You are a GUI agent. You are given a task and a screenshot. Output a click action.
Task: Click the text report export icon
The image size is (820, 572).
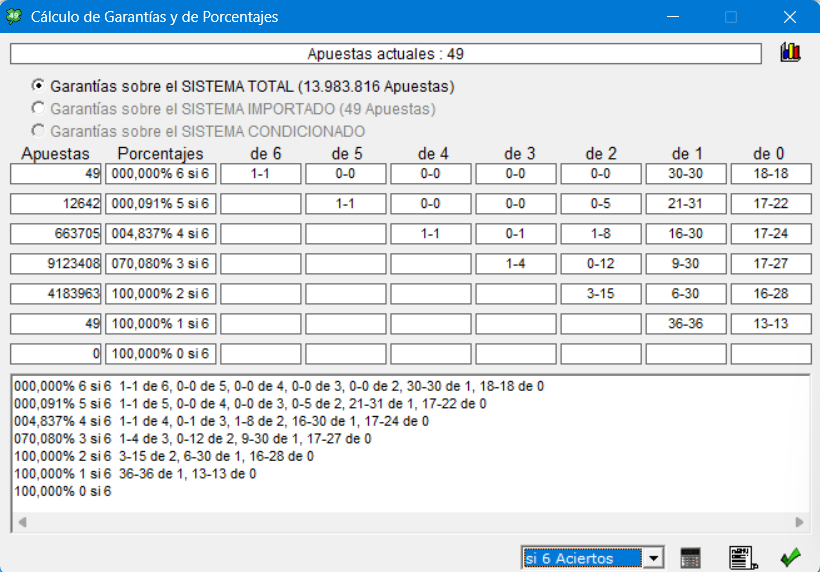(x=742, y=558)
